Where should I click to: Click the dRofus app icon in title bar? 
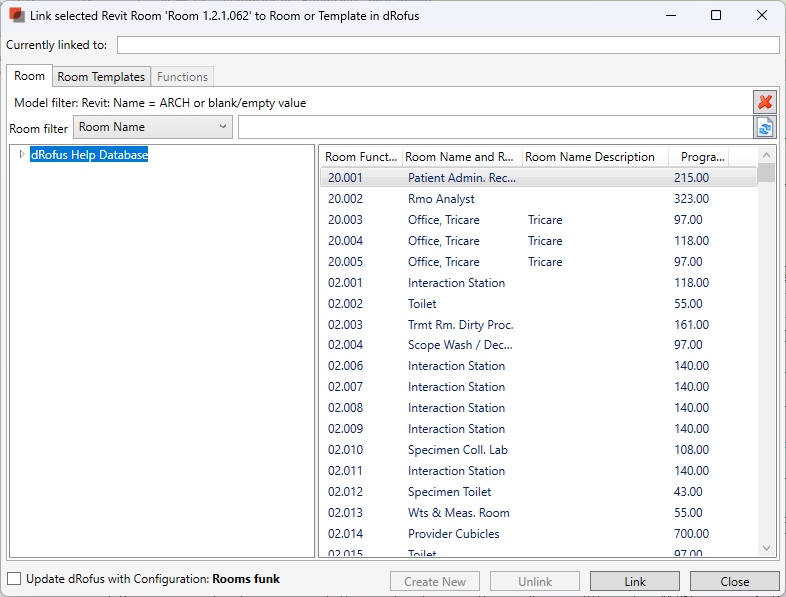tap(17, 15)
